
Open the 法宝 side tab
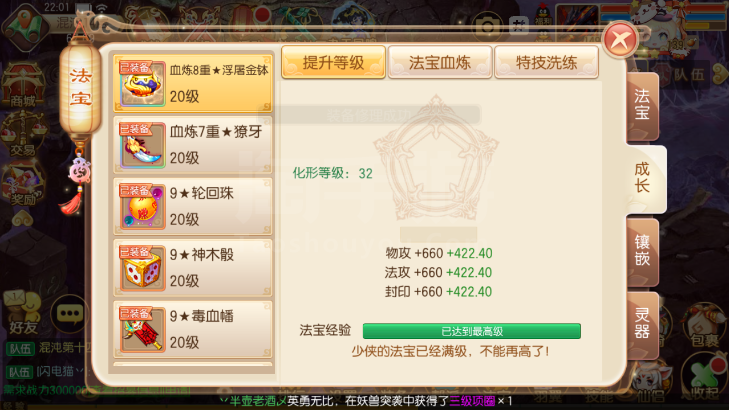click(642, 105)
